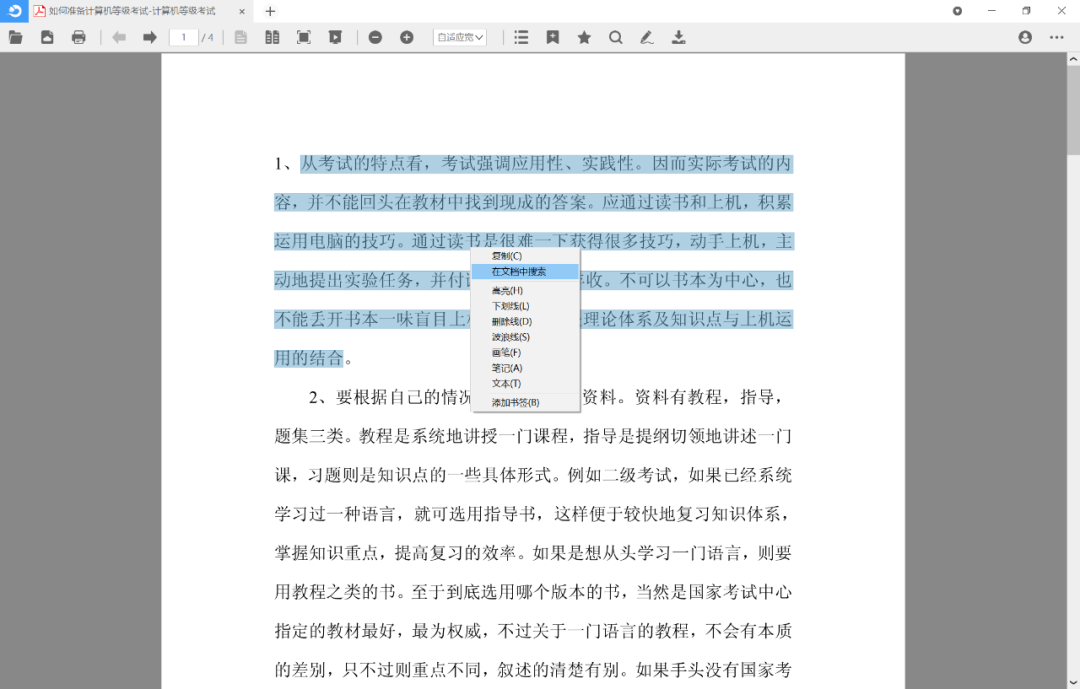Open the outline list icon
This screenshot has width=1080, height=689.
520,37
